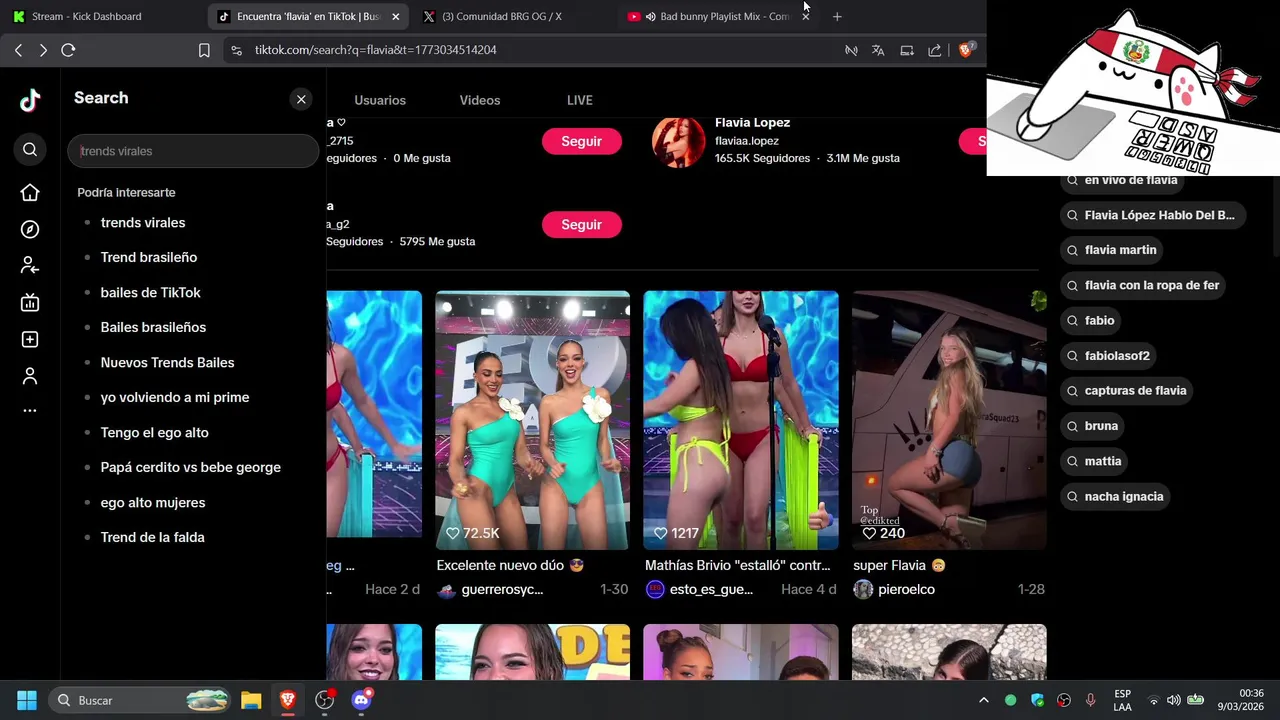This screenshot has height=720, width=1280.
Task: Open Flavia Lopez profile name
Action: point(752,123)
